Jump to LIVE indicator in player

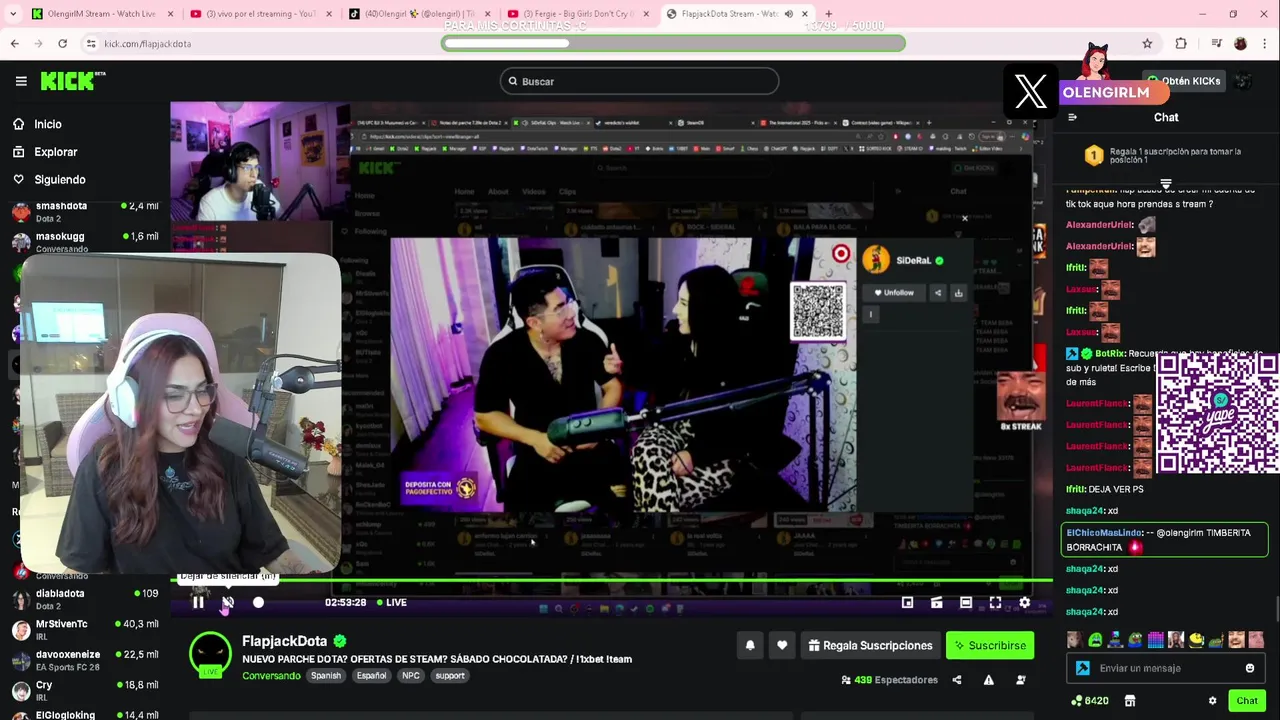point(391,602)
